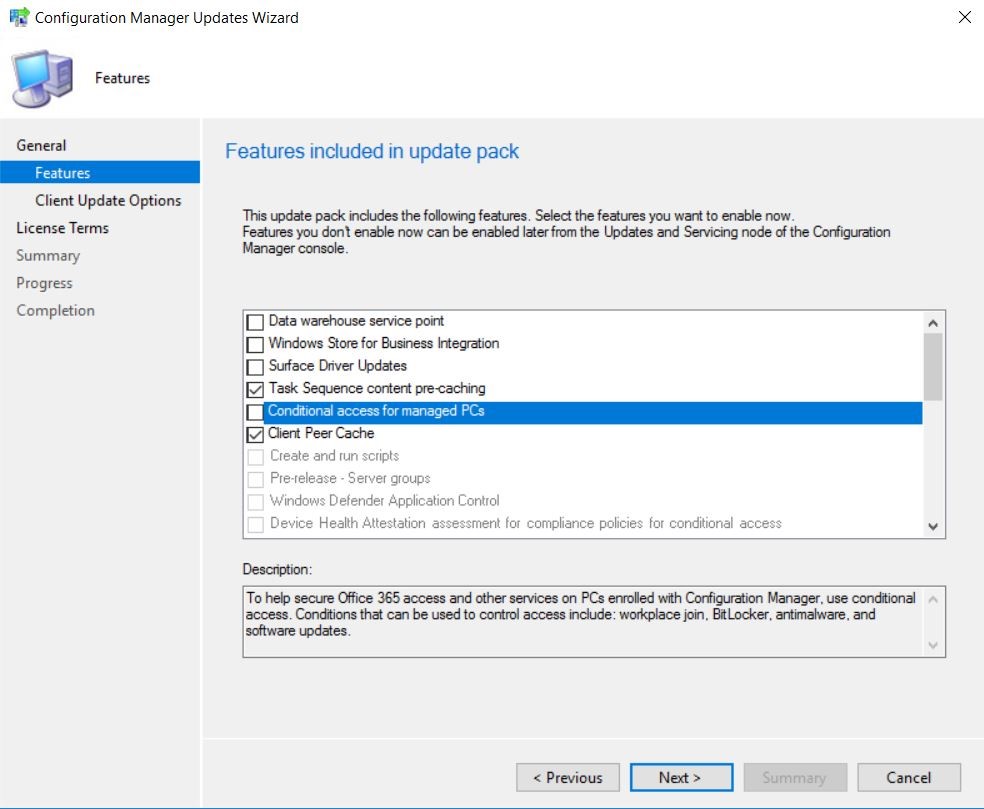Click the Previous button
The image size is (984, 809).
[x=567, y=777]
